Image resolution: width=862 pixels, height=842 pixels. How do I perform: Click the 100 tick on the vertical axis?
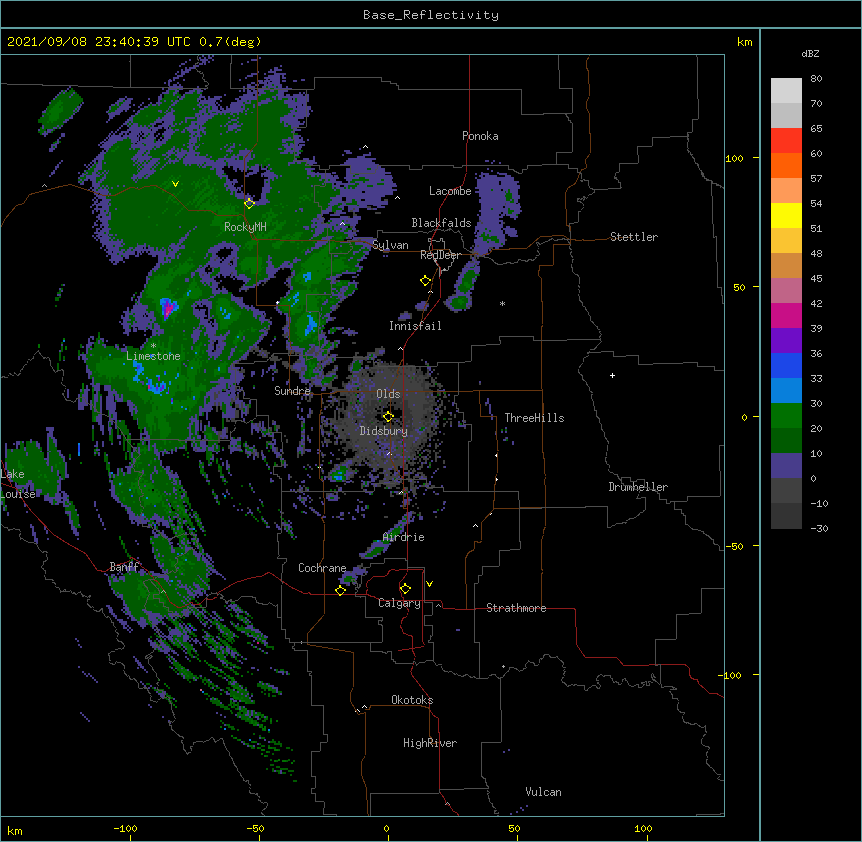coord(734,159)
